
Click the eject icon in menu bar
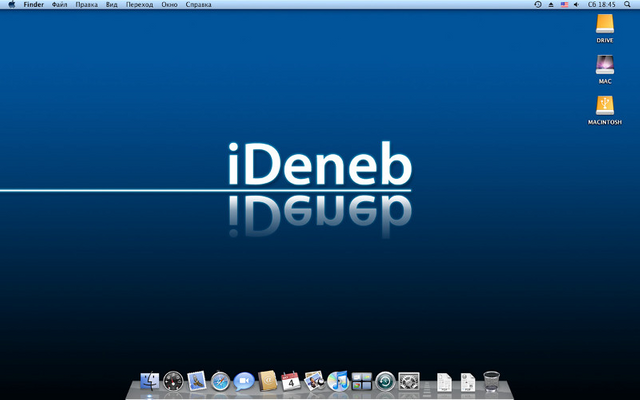(x=551, y=4)
